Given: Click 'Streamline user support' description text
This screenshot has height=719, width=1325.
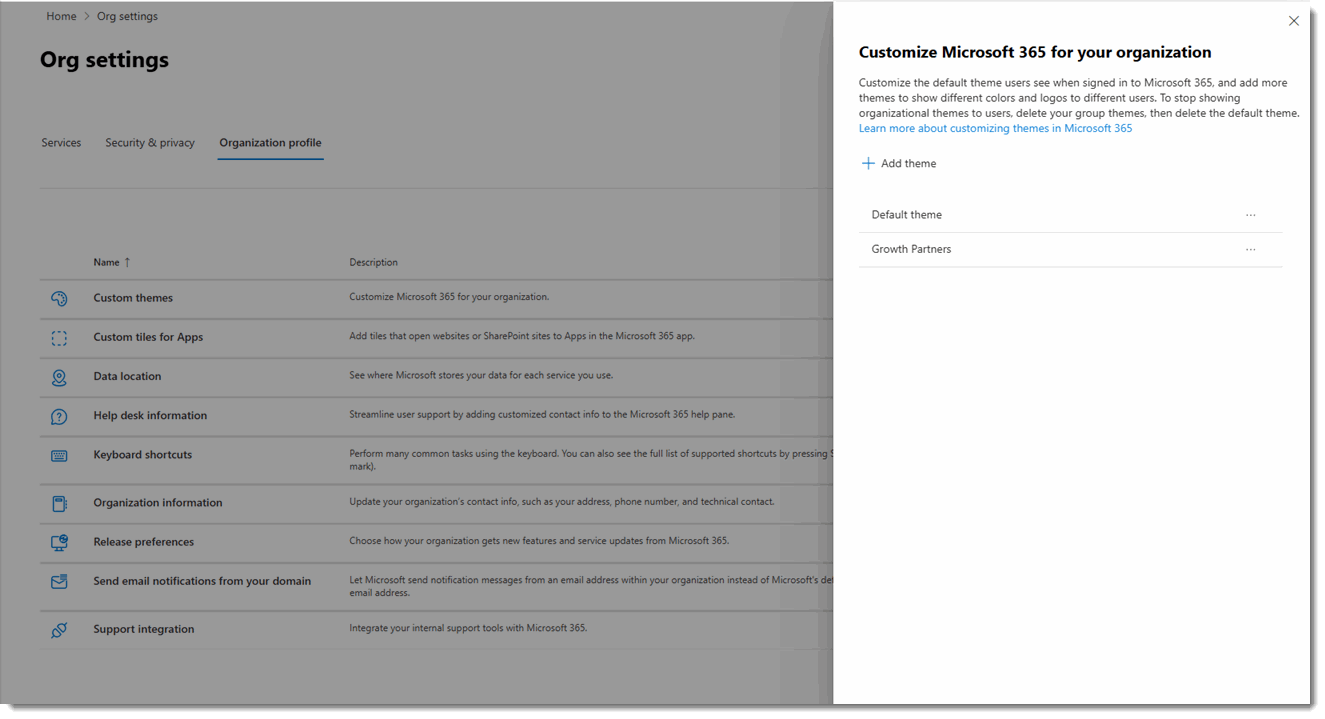Looking at the screenshot, I should (542, 414).
